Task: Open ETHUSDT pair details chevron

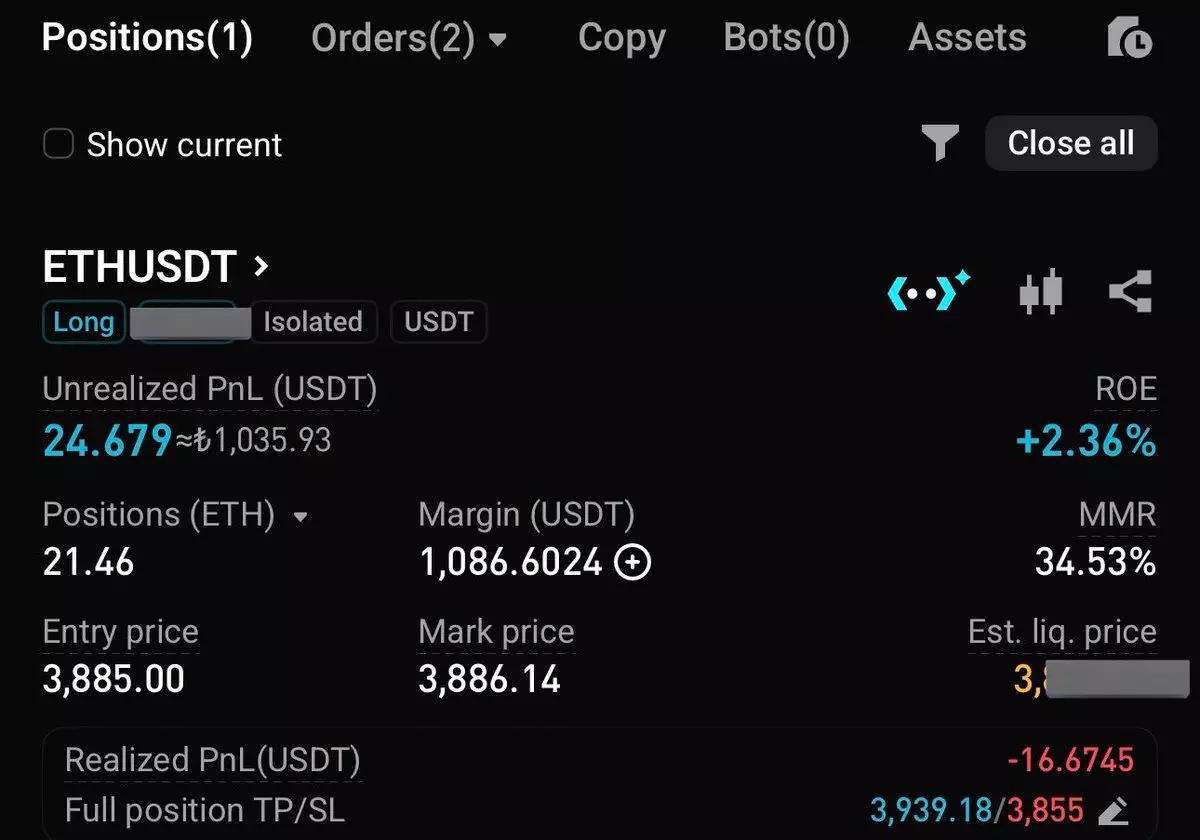Action: [x=262, y=266]
